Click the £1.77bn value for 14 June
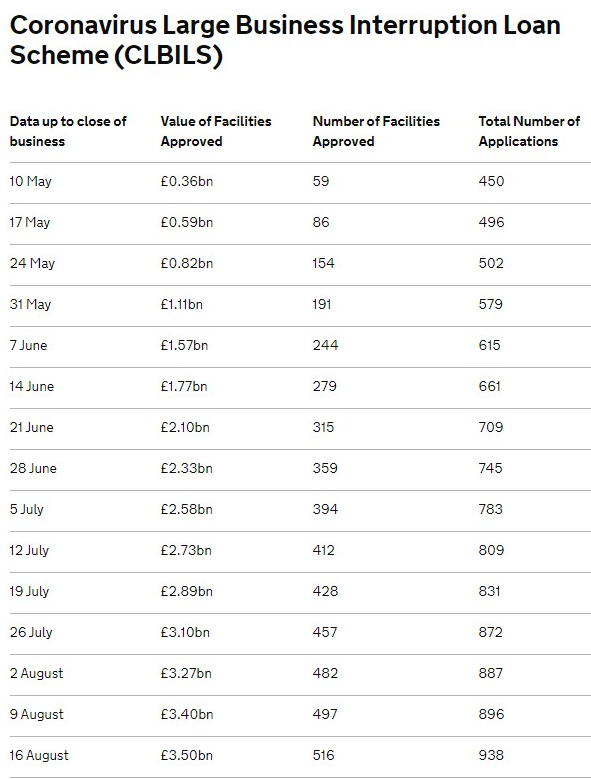The height and width of the screenshot is (779, 591). [184, 387]
